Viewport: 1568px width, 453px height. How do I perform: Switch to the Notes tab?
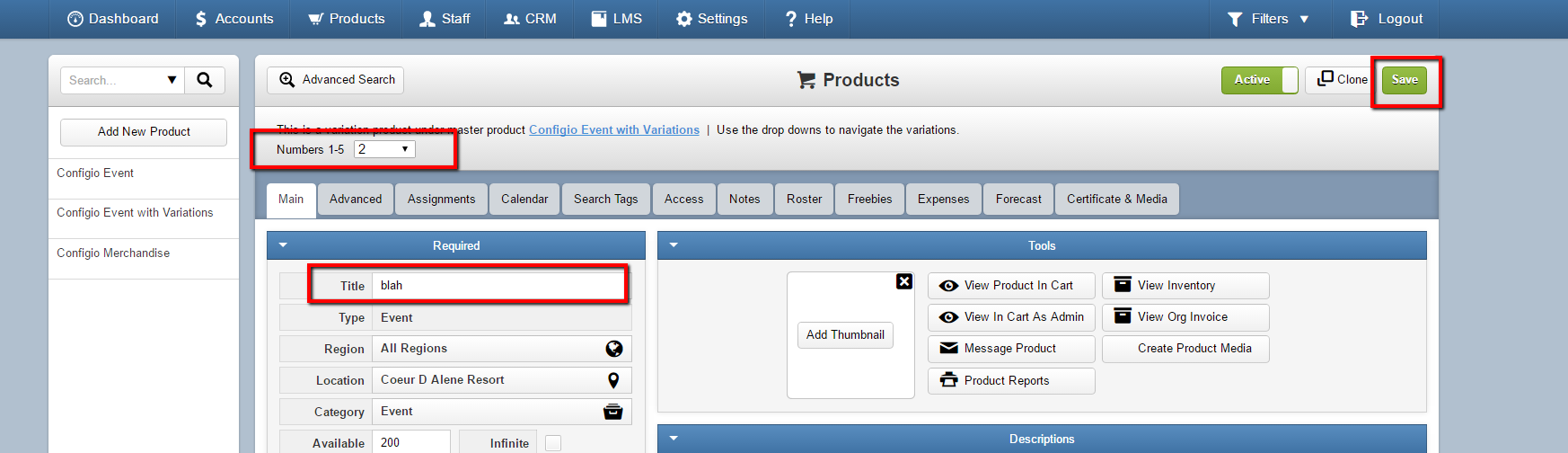tap(744, 200)
